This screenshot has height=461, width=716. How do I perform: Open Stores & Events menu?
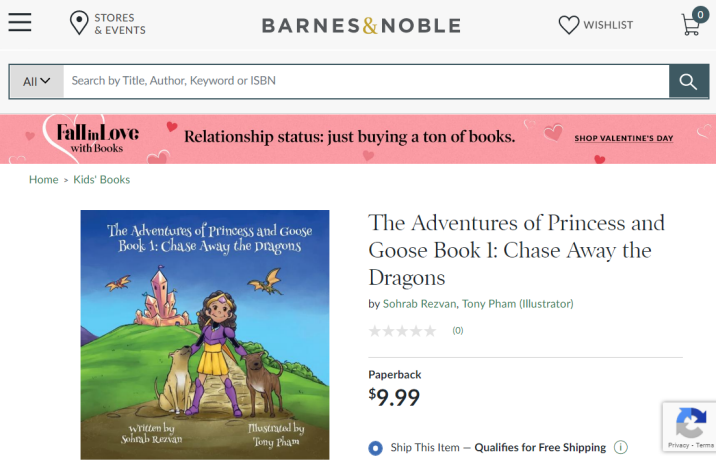coord(119,24)
